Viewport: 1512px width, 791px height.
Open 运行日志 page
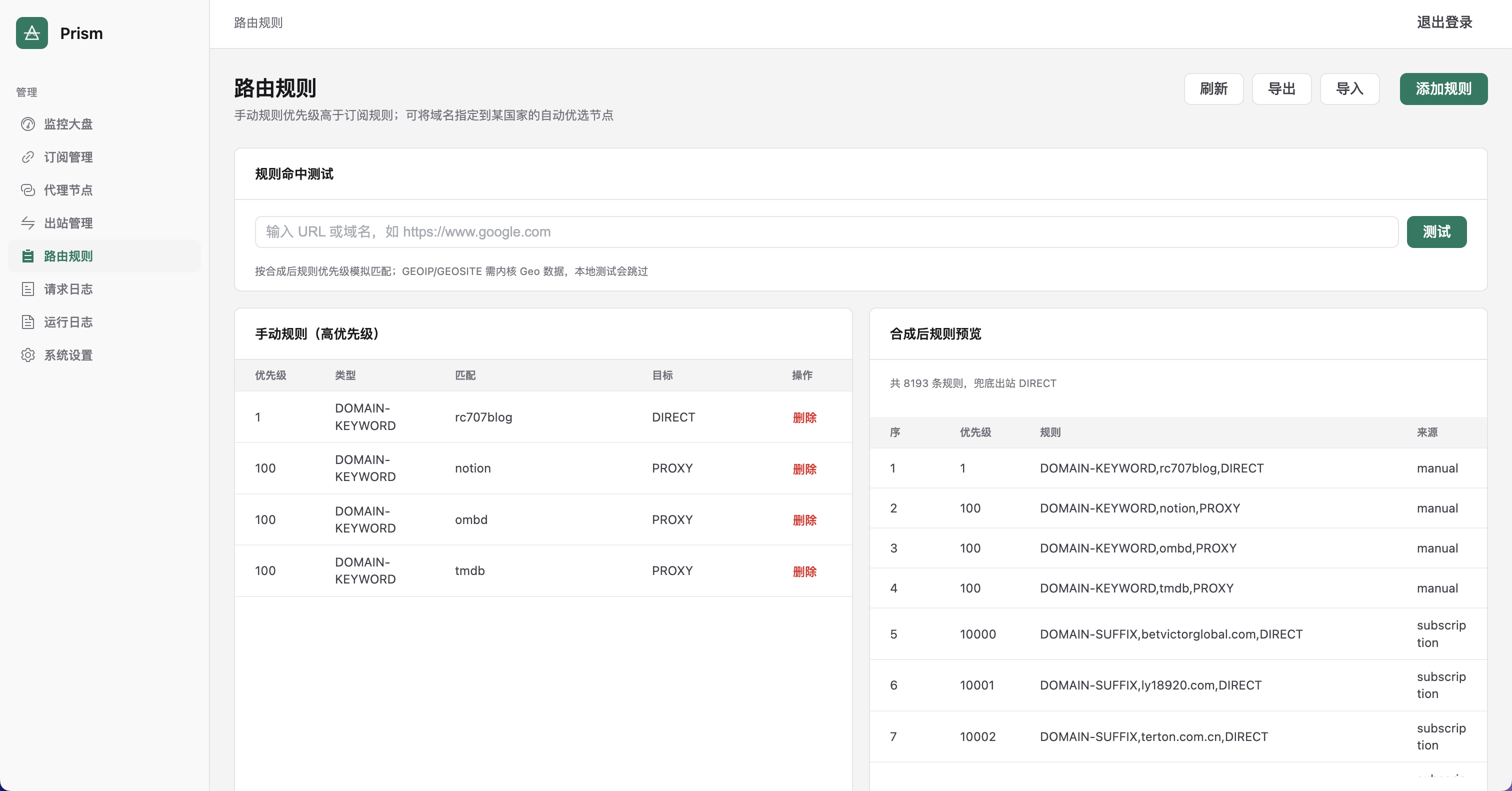(104, 321)
